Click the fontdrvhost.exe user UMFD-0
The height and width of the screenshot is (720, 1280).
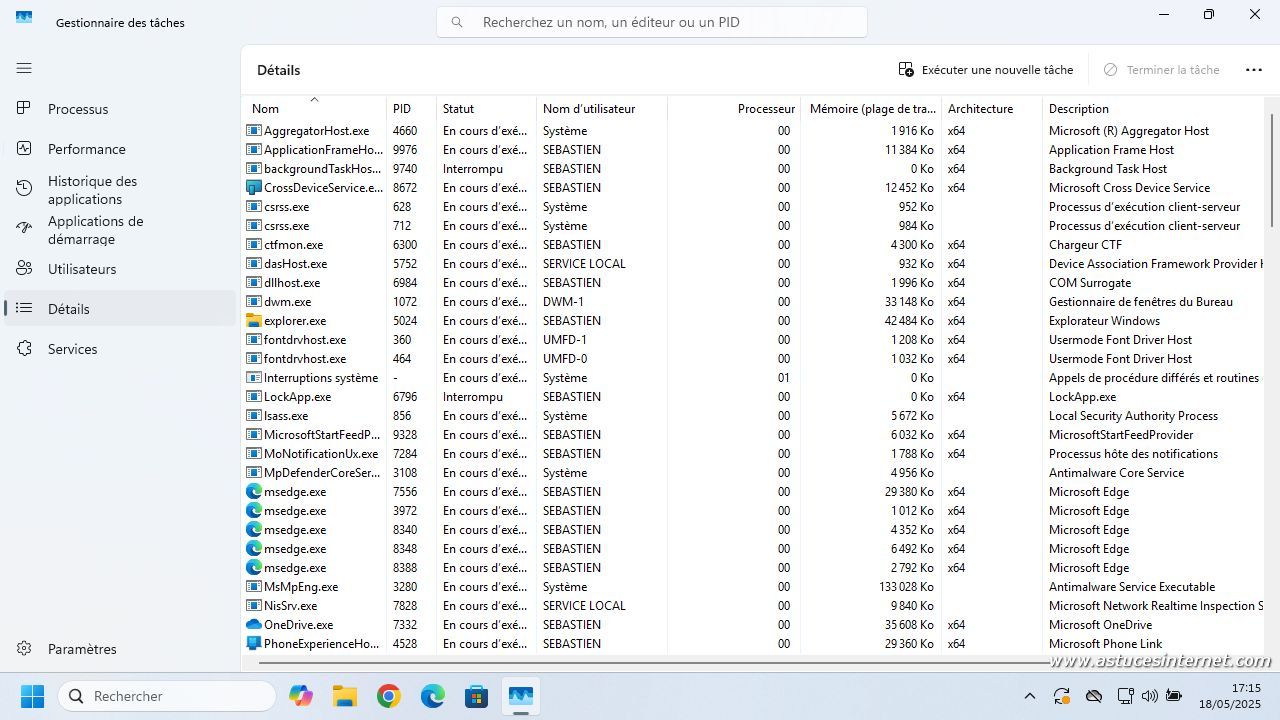565,359
